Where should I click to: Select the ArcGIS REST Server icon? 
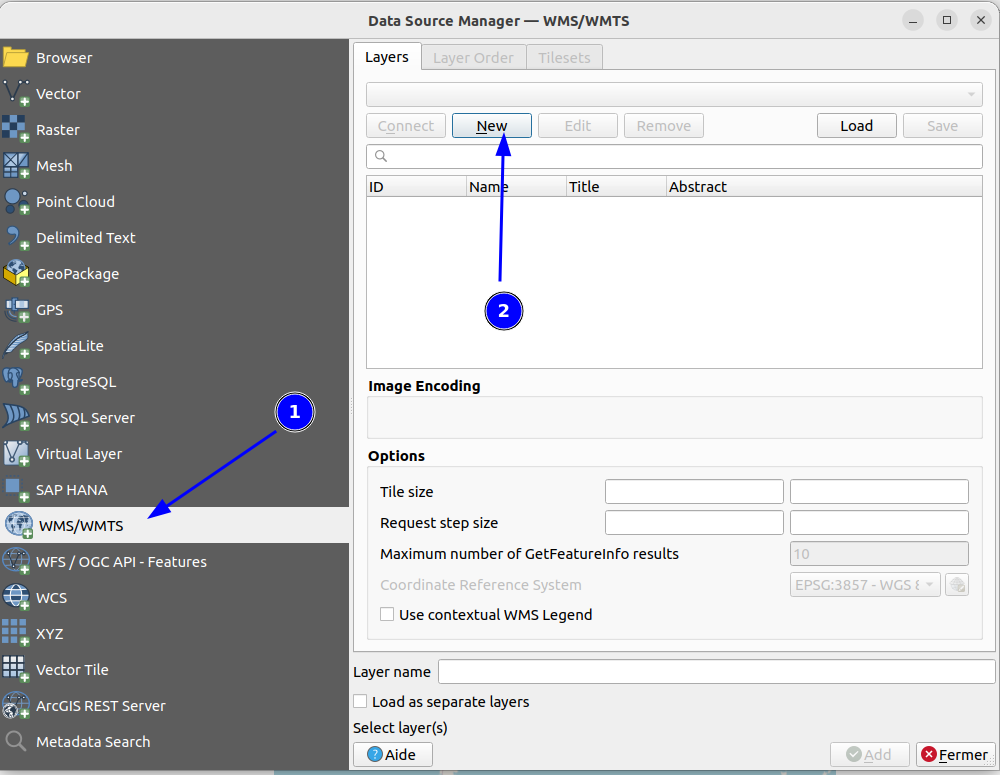coord(16,705)
